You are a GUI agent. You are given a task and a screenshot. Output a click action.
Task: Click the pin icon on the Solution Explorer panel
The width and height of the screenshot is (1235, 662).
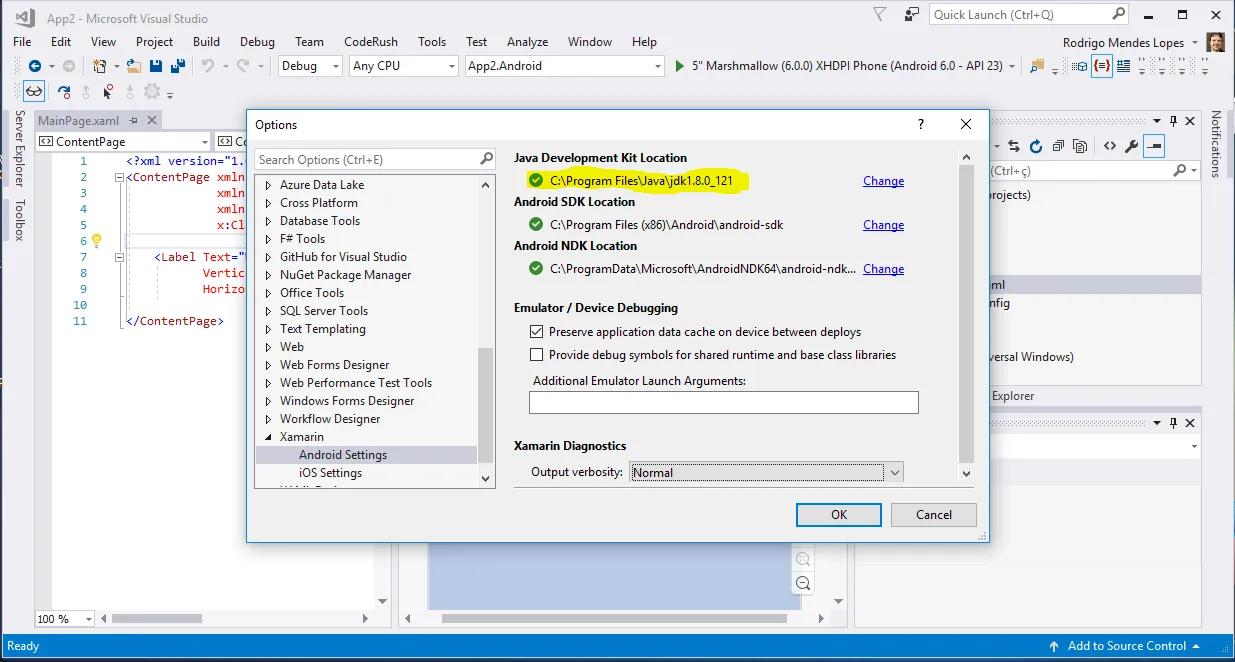tap(1173, 120)
